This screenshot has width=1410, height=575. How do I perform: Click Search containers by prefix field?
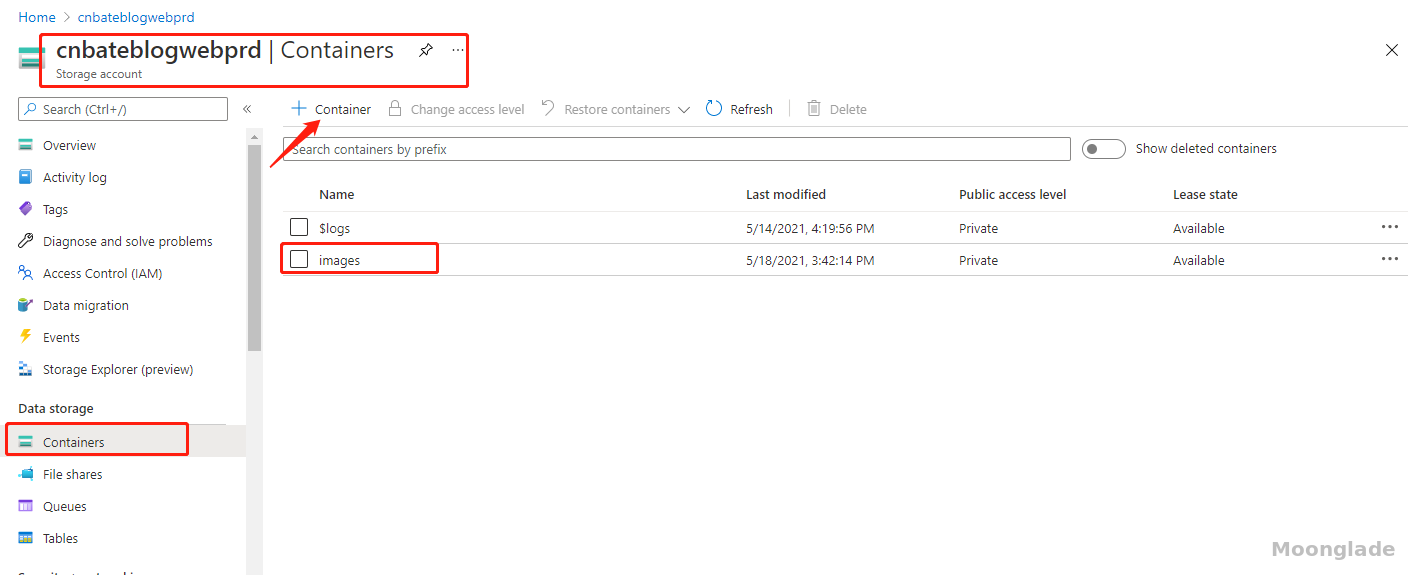(677, 149)
